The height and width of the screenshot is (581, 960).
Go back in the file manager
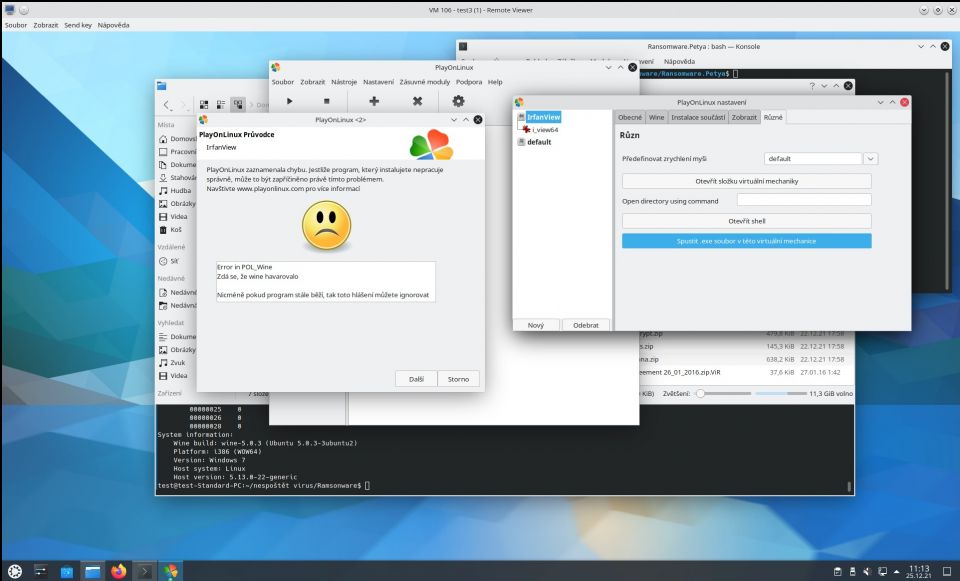tap(167, 105)
